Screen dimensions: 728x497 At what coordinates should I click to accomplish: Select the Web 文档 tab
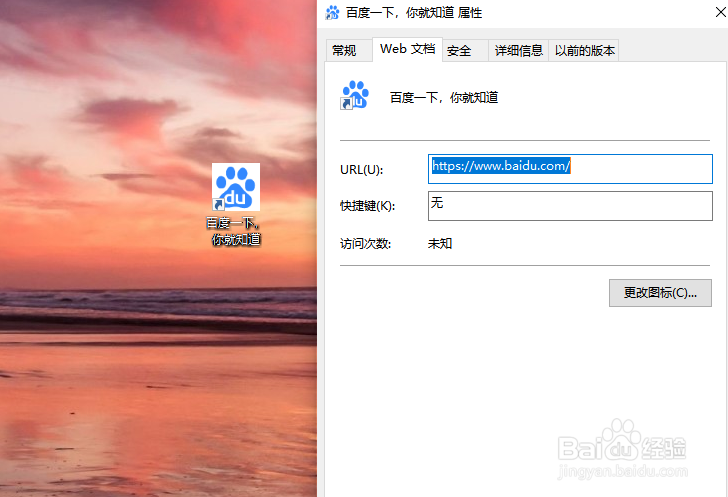click(407, 49)
